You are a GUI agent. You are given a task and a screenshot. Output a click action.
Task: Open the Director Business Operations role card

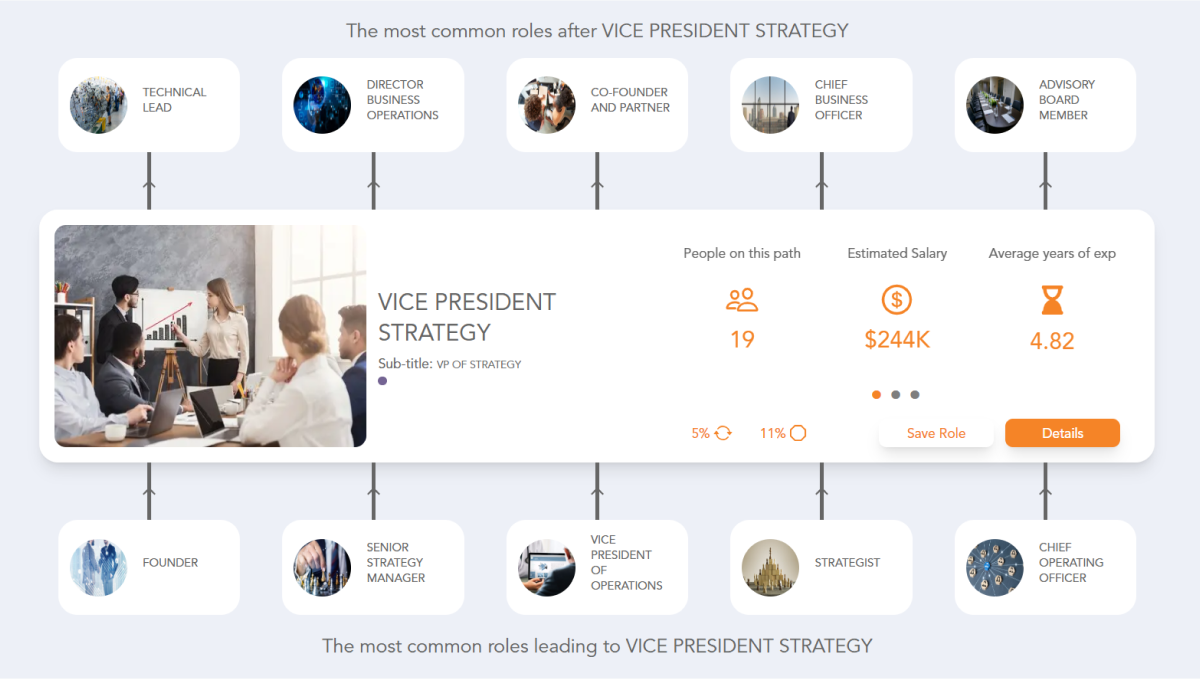[x=373, y=104]
